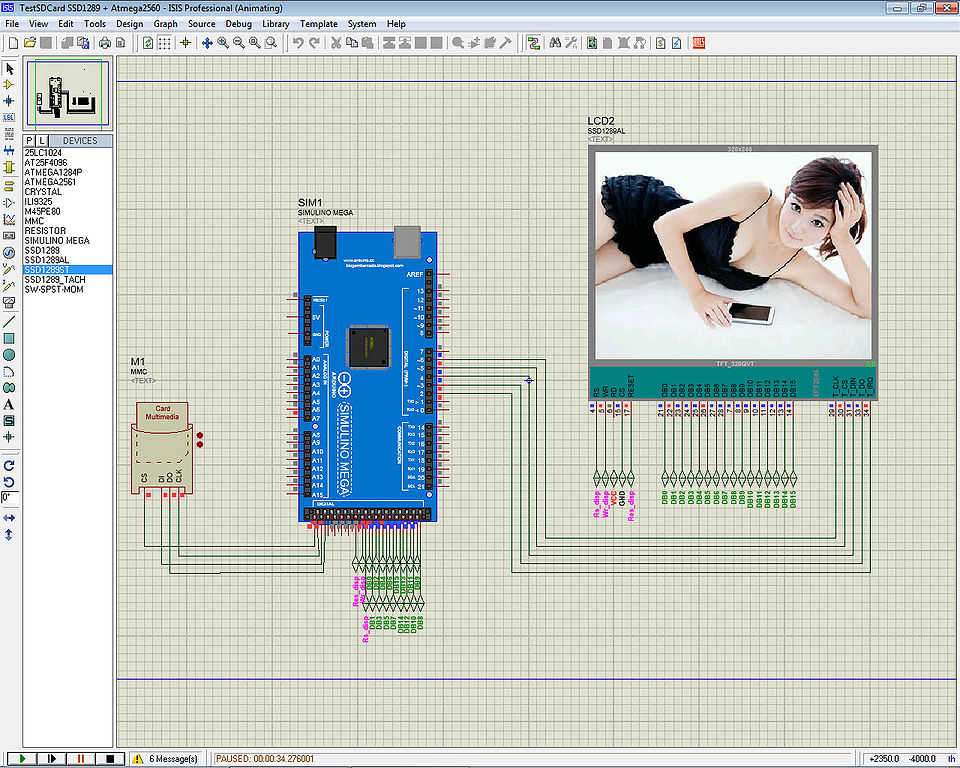
Task: Create a new design file
Action: (x=13, y=43)
